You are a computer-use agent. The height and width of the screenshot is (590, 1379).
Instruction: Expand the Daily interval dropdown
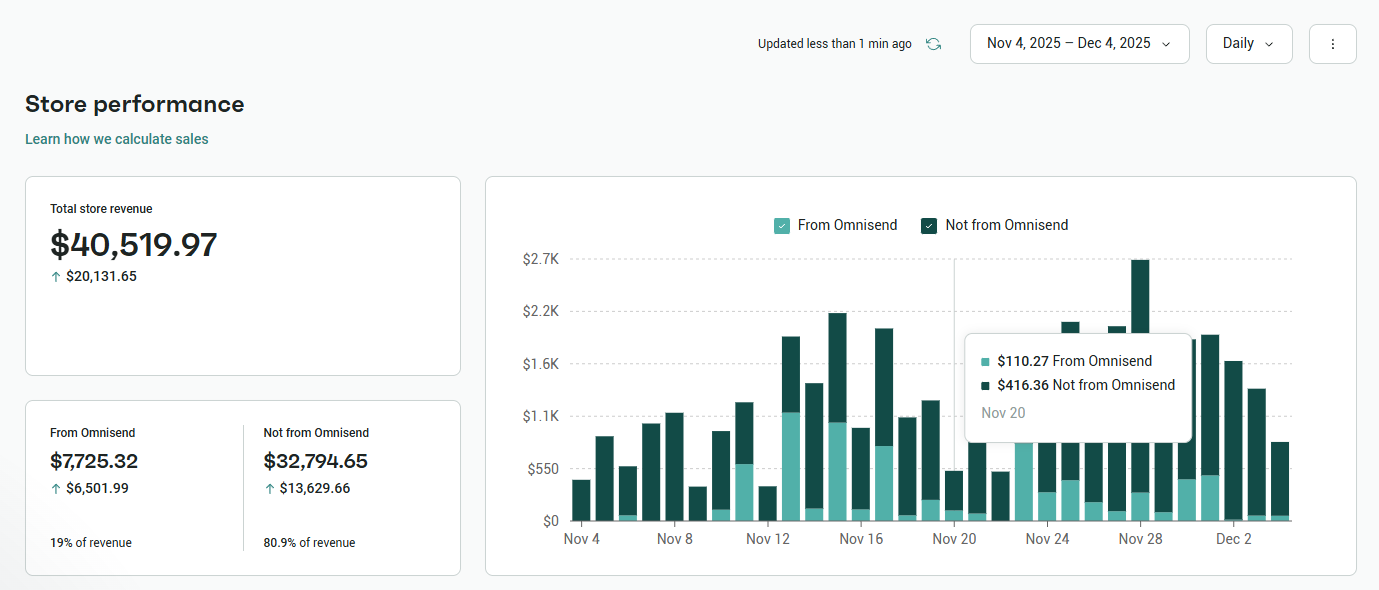coord(1248,44)
